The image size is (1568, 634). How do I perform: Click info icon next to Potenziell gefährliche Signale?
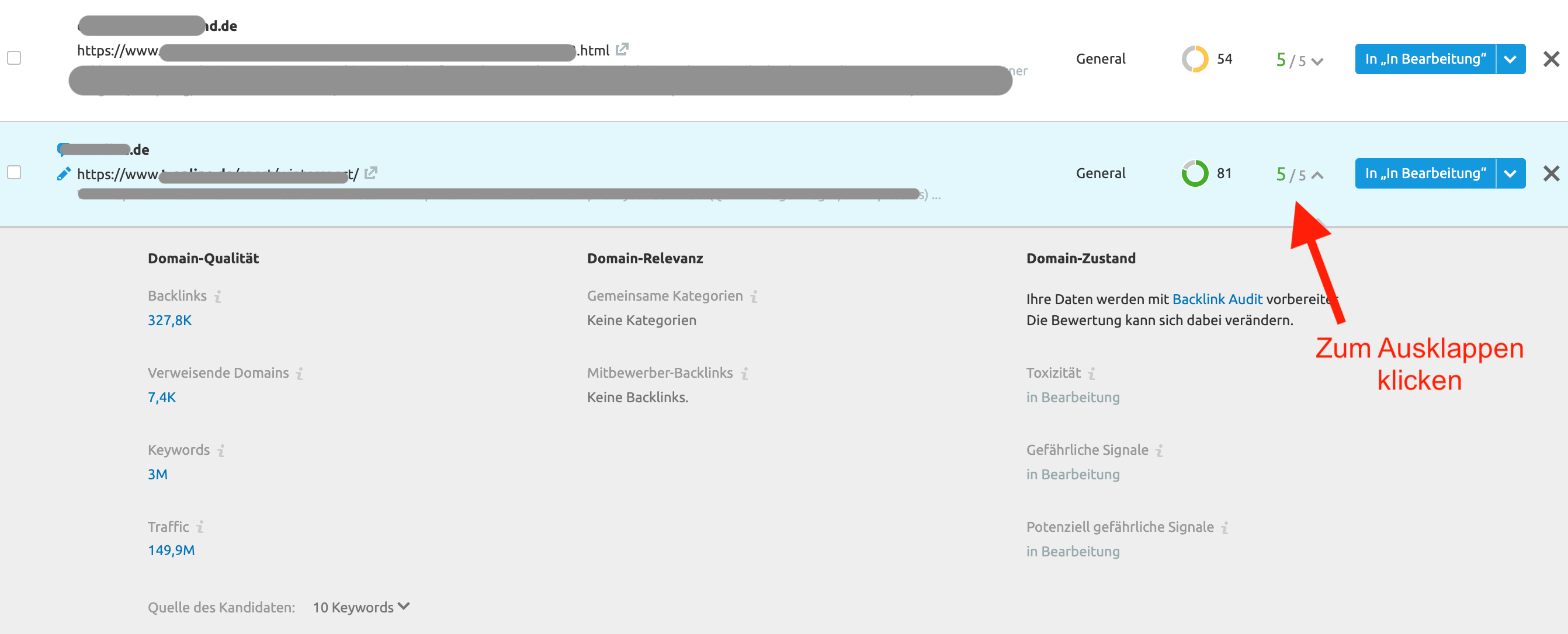[x=1224, y=527]
